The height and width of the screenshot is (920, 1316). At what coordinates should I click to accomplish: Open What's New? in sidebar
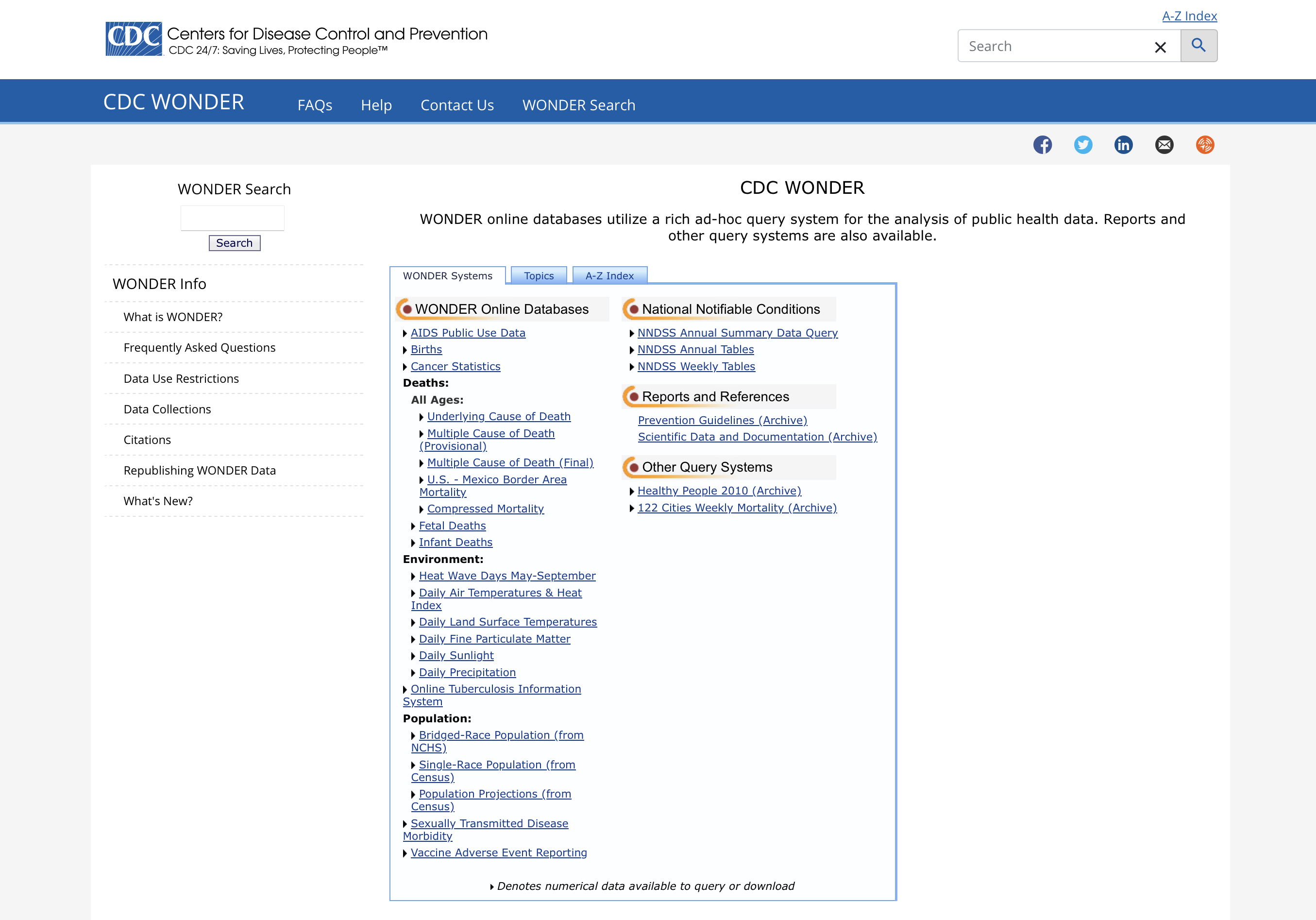pos(158,501)
